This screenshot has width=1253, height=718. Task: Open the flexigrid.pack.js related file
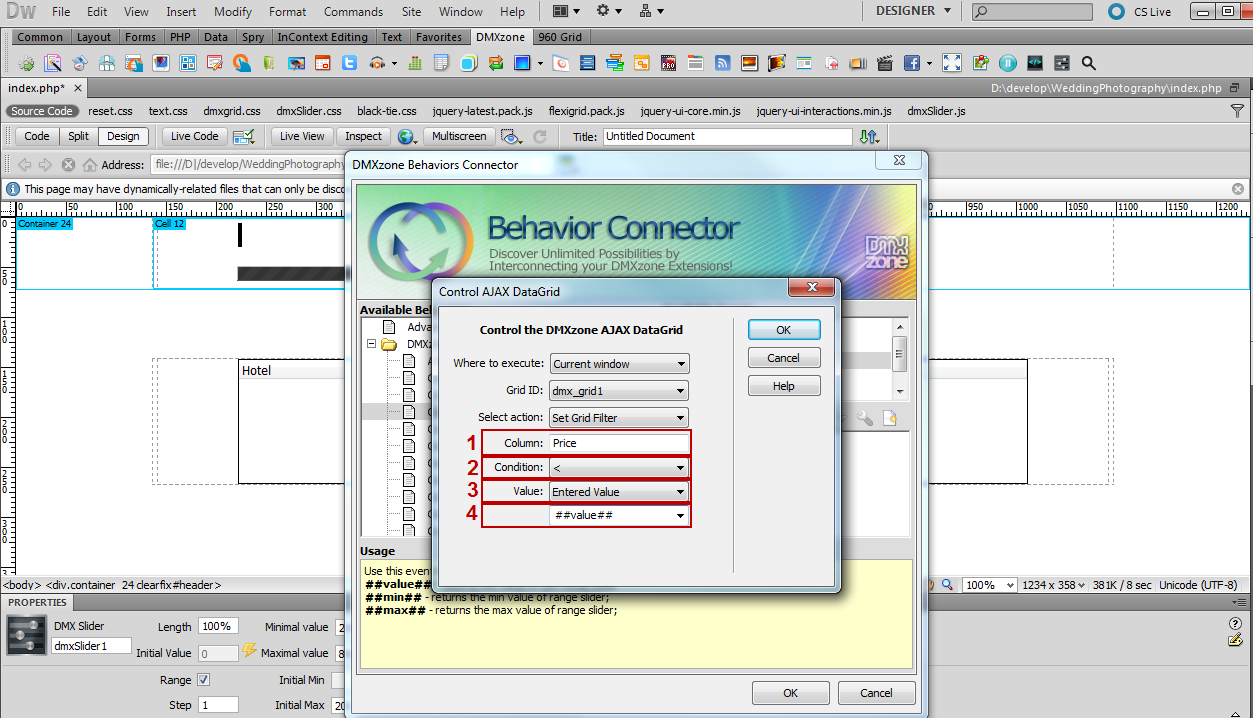[587, 111]
